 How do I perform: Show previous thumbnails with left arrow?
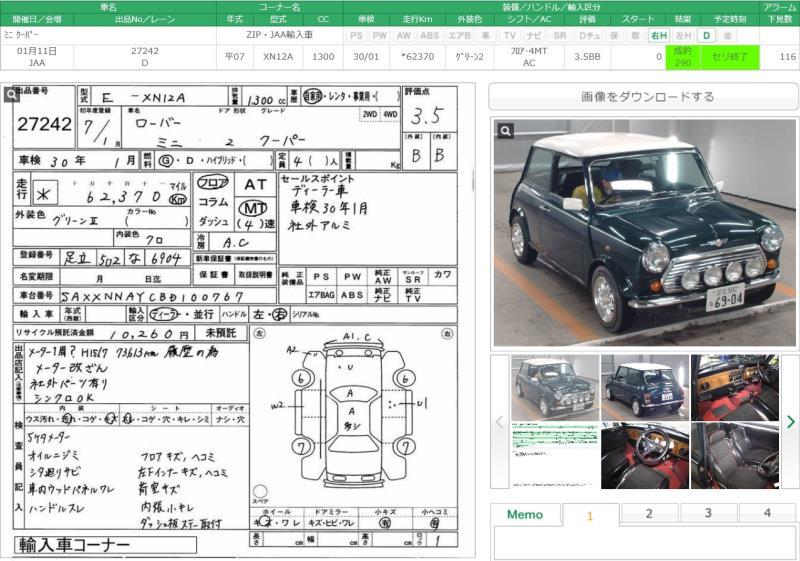pos(500,422)
